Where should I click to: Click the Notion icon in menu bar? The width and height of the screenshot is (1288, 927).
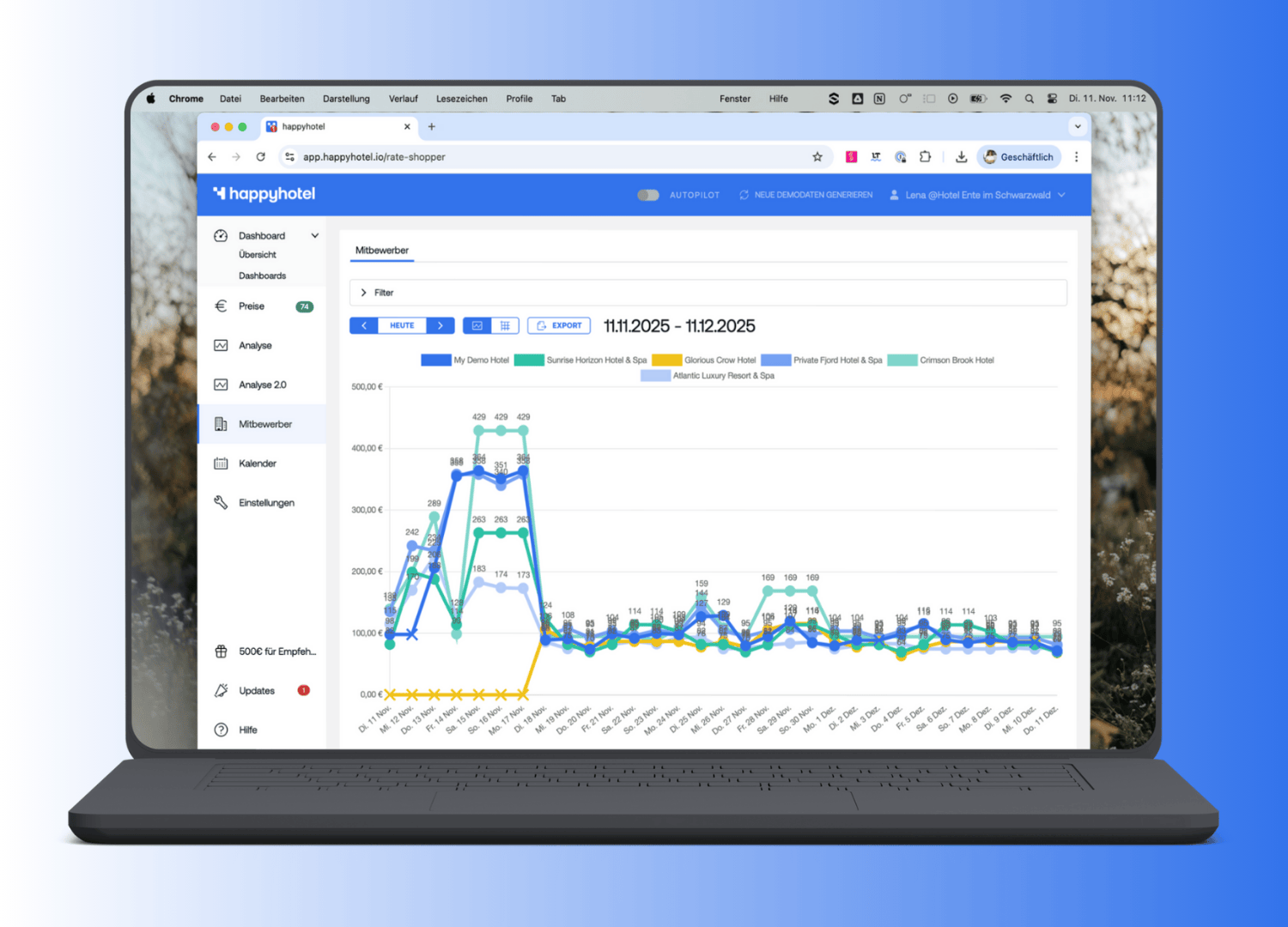pyautogui.click(x=879, y=99)
